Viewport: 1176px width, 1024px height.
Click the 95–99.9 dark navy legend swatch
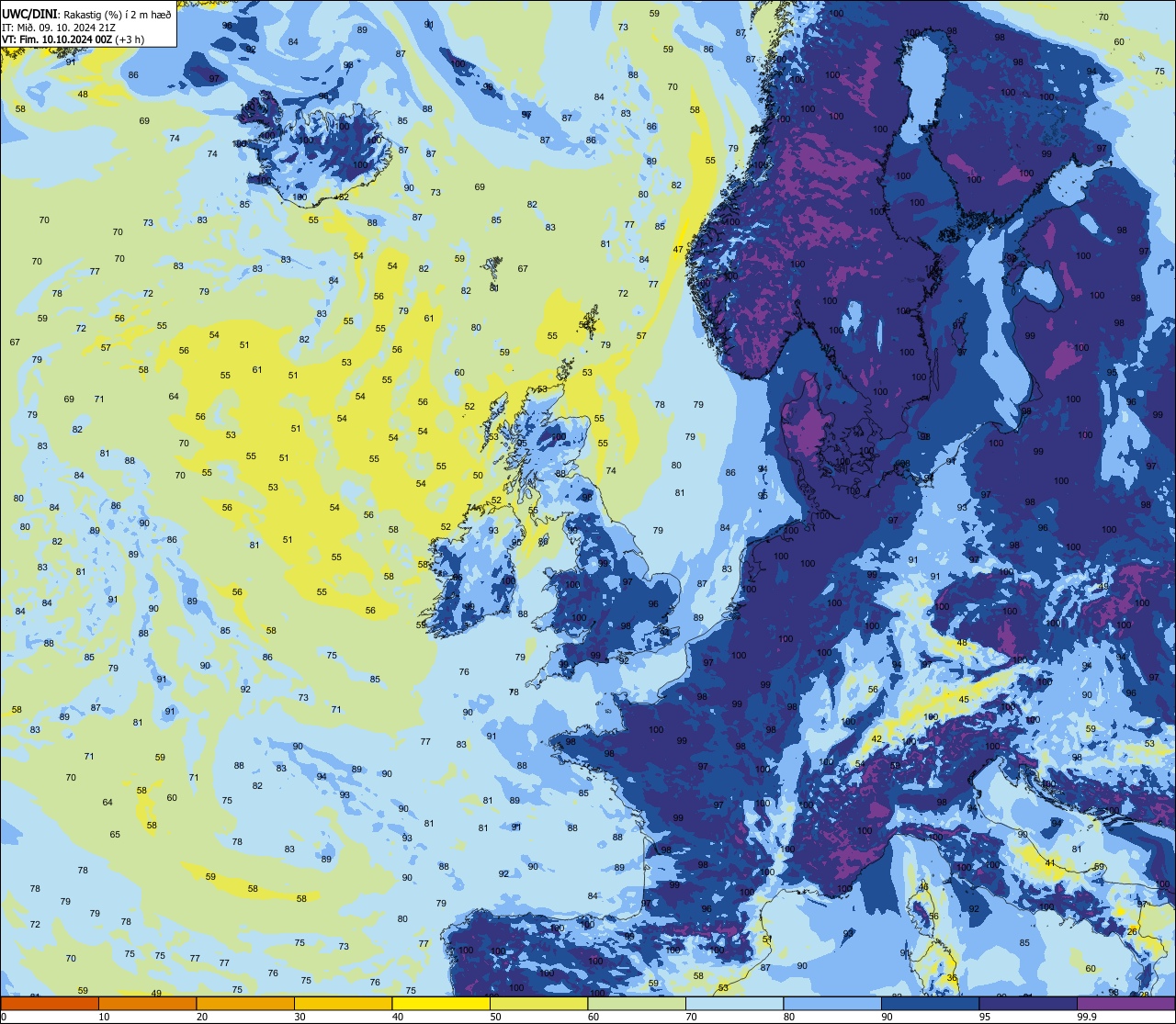[1028, 1003]
